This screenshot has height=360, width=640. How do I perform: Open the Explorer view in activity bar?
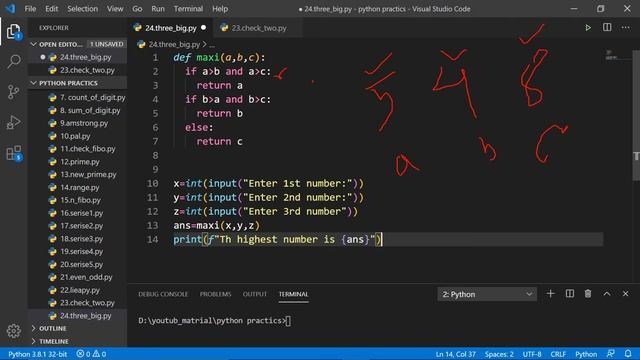coord(13,32)
